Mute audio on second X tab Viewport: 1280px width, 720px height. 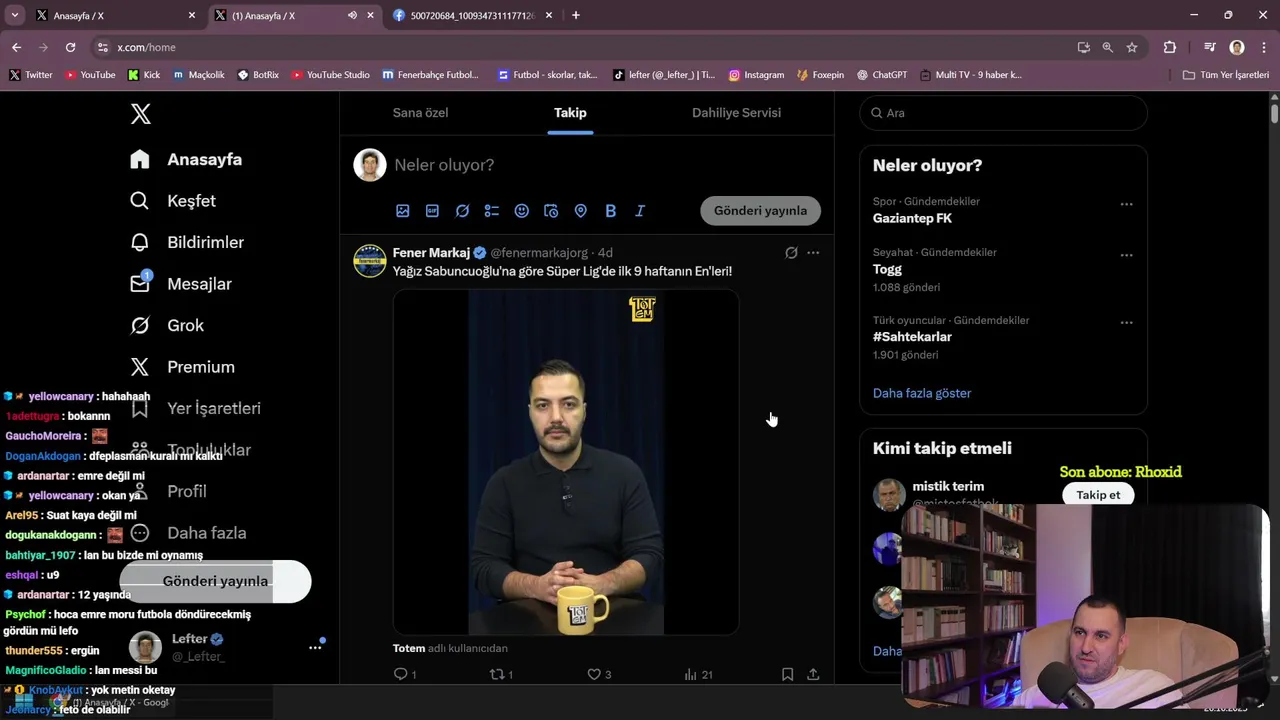[x=353, y=16]
